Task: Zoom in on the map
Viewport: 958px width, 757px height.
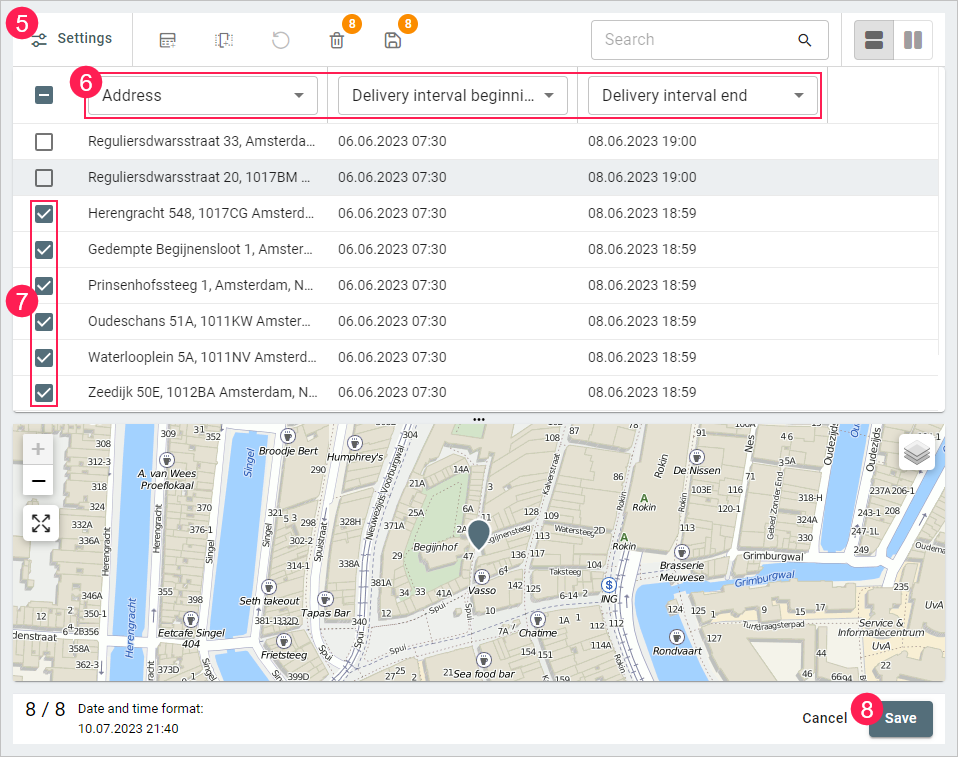Action: pos(39,448)
